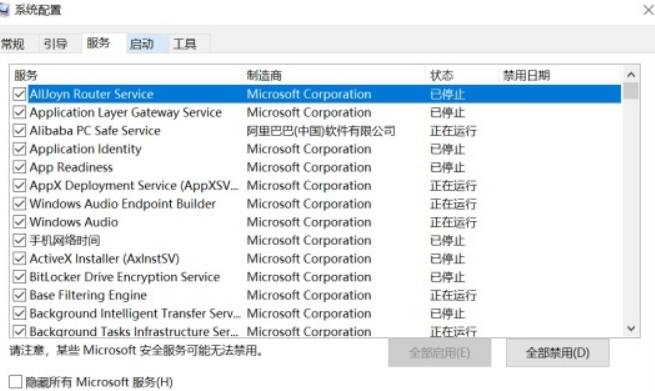Open the 引导 tab

(56, 44)
